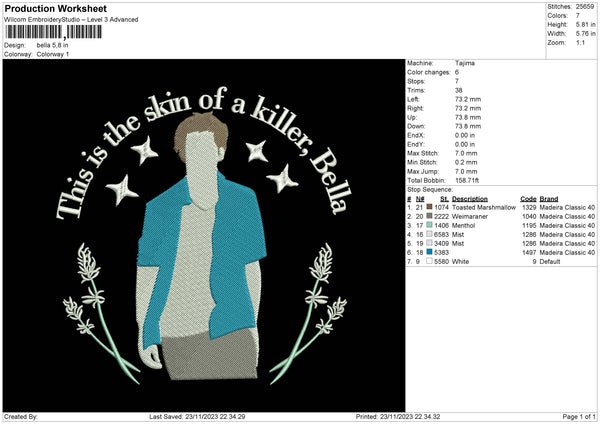Click the Brand column header

pos(548,199)
